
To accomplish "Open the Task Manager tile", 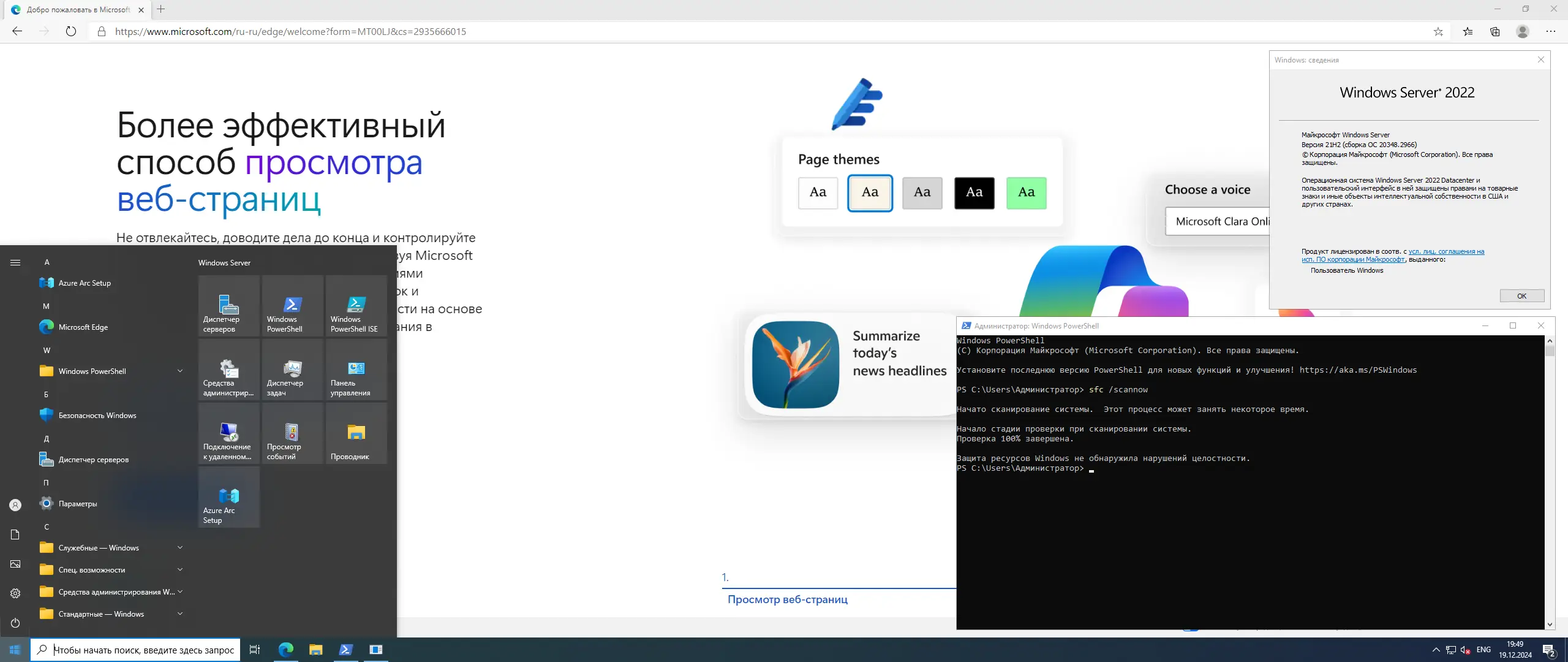I will click(x=292, y=370).
